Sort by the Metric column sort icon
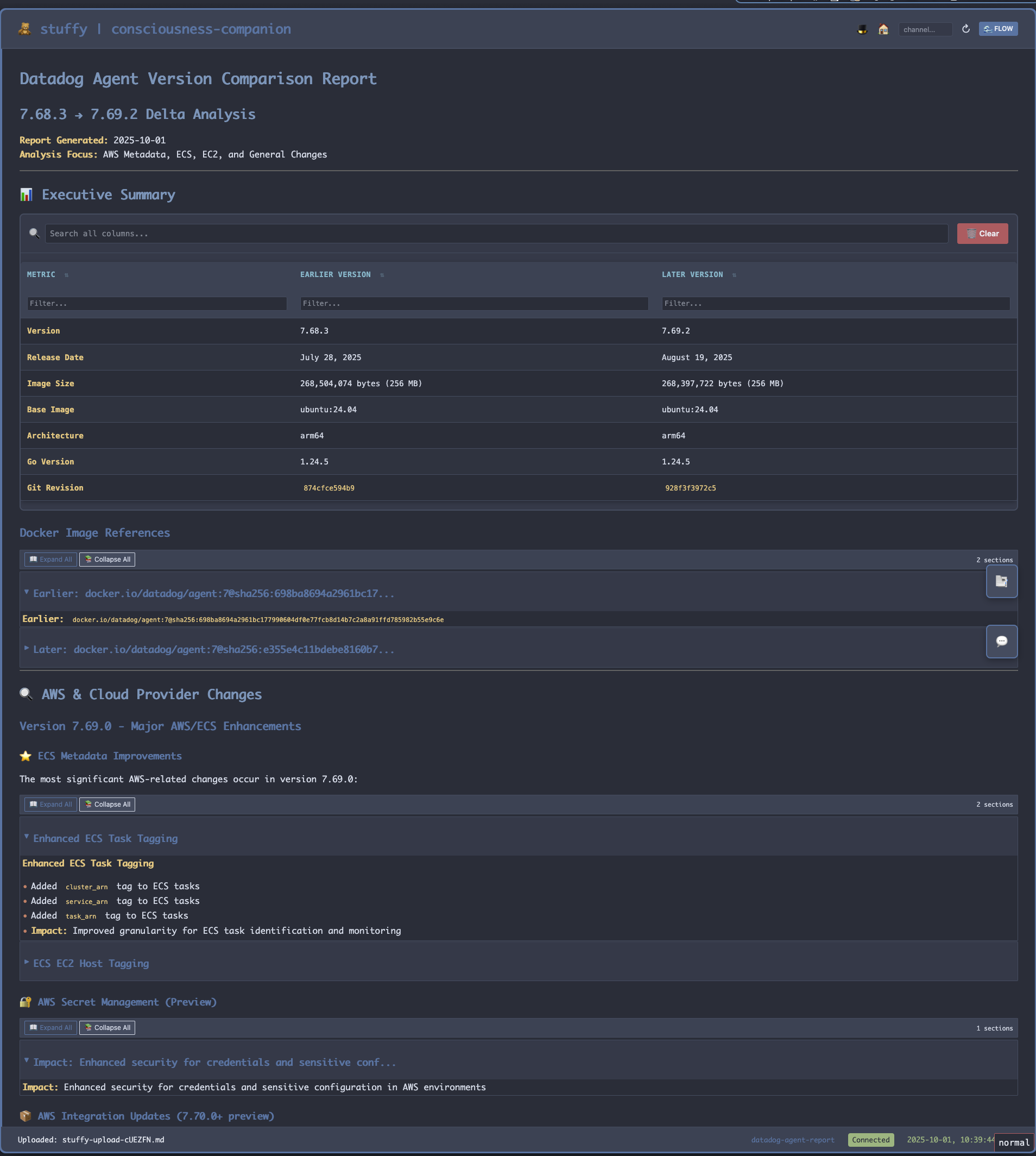 (67, 275)
